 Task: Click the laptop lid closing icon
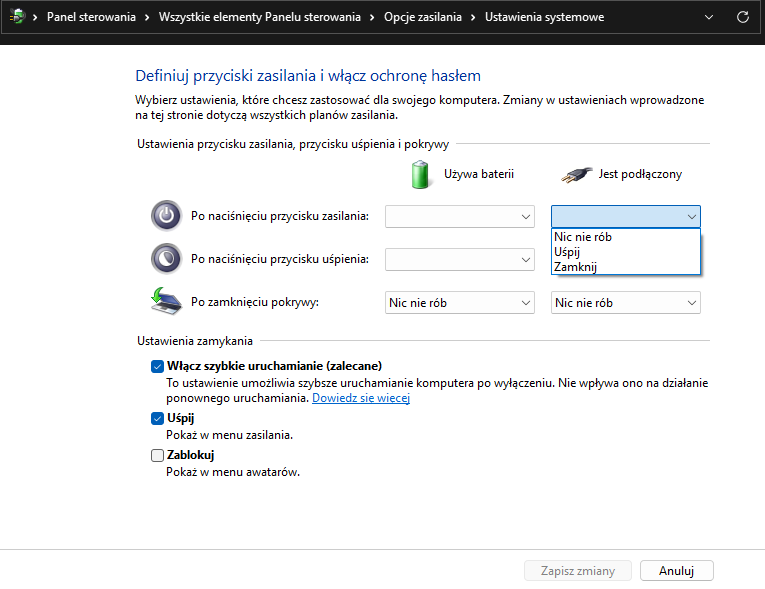pos(166,301)
